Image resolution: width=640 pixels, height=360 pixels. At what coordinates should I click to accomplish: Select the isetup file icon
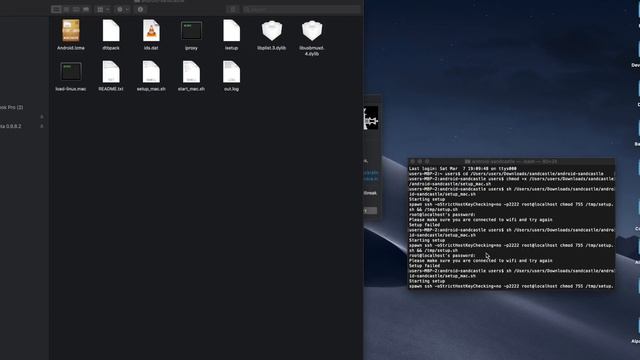[231, 31]
